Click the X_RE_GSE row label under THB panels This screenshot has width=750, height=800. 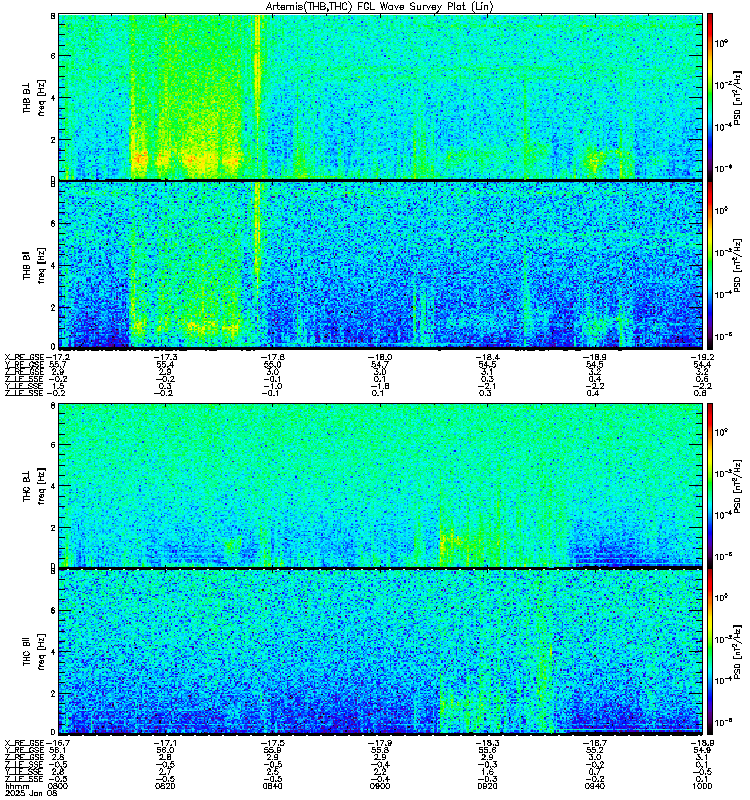pyautogui.click(x=24, y=357)
